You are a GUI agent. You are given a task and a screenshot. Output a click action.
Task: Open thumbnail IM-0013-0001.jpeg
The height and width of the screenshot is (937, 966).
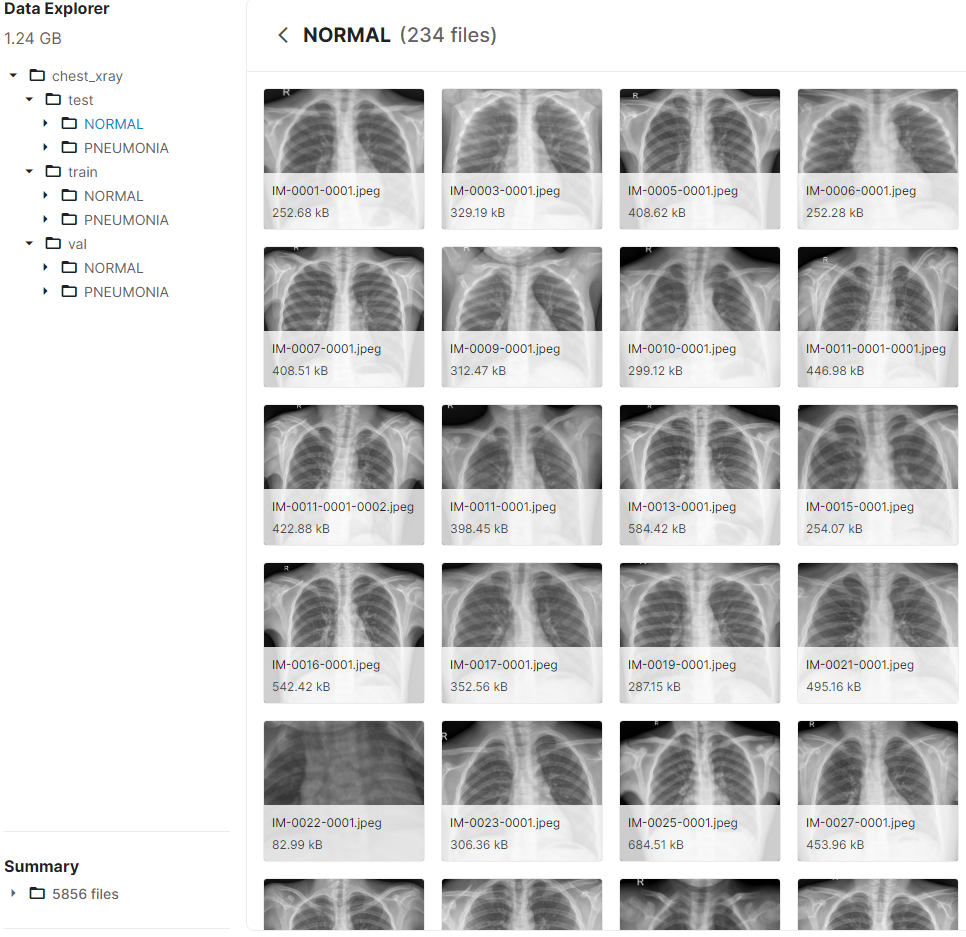click(700, 475)
